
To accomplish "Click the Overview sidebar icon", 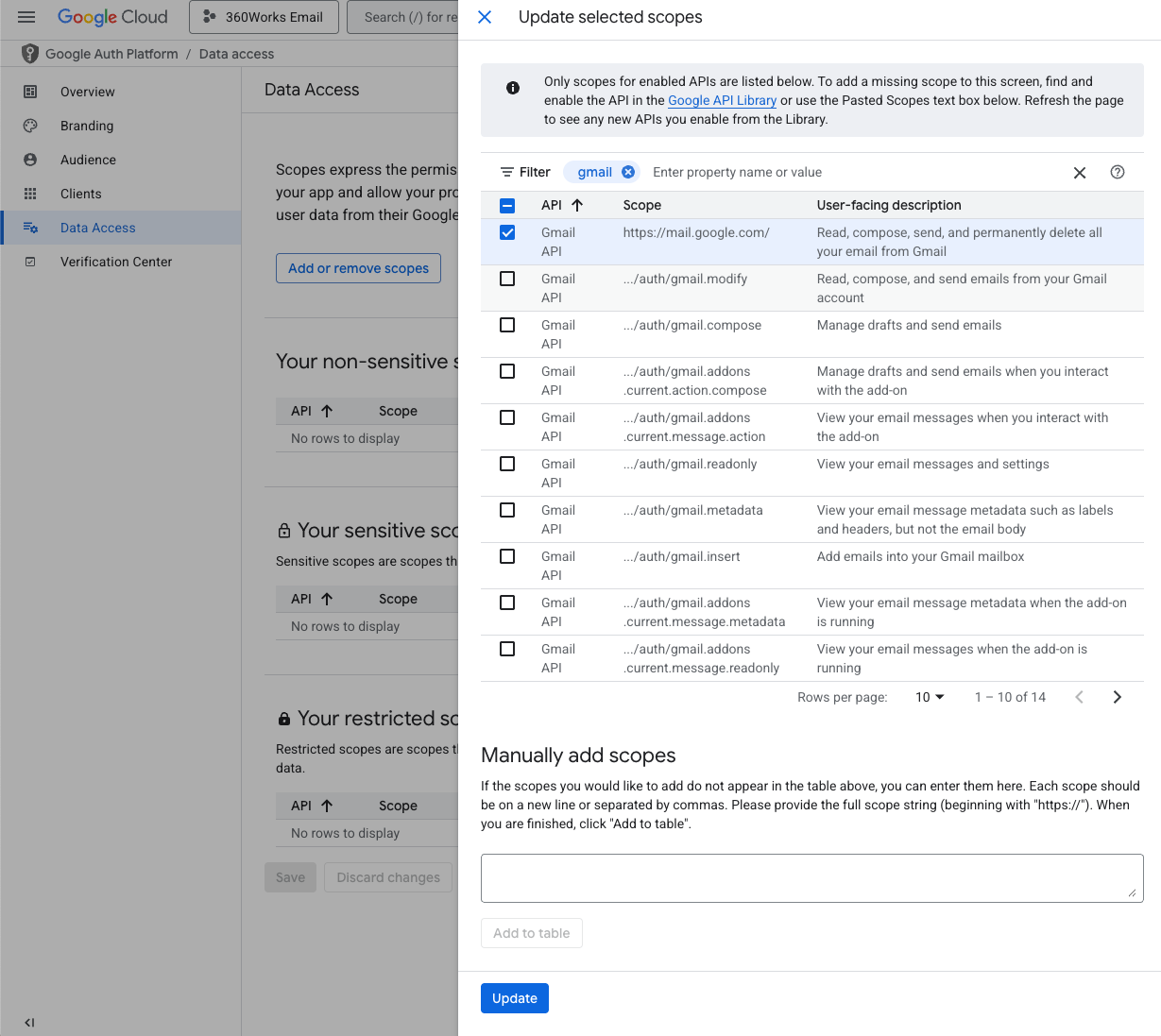I will (x=30, y=92).
